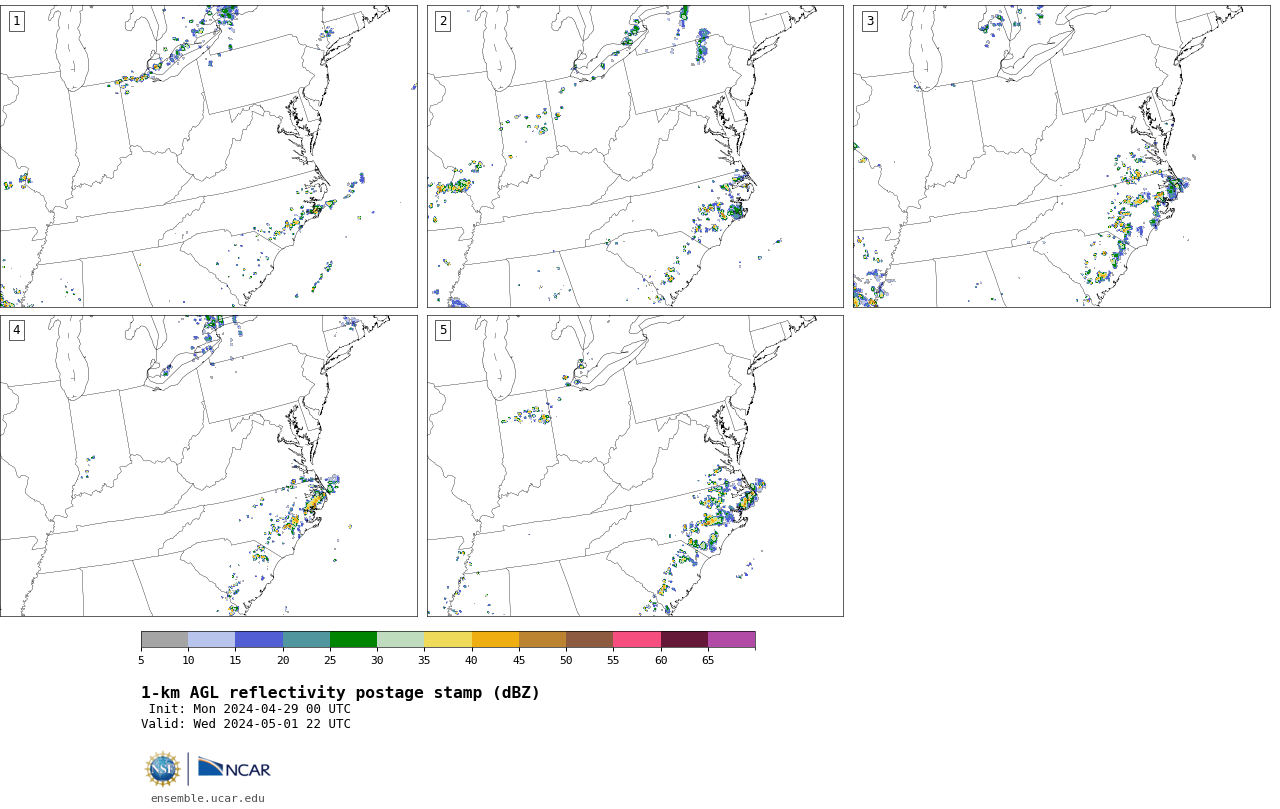Open ensemble member 5 postage stamp map

(x=635, y=466)
